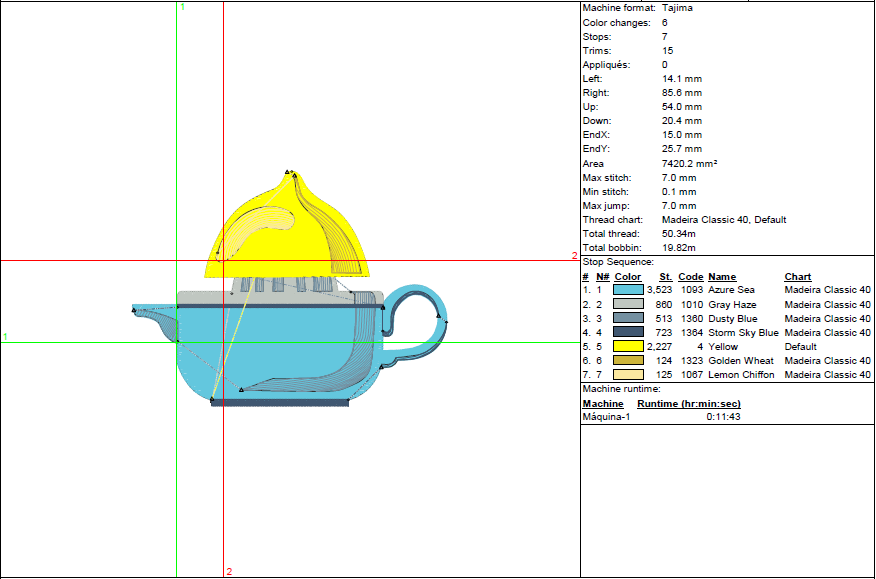Click the red guide marker 2 at bottom
The image size is (876, 579).
pos(229,572)
